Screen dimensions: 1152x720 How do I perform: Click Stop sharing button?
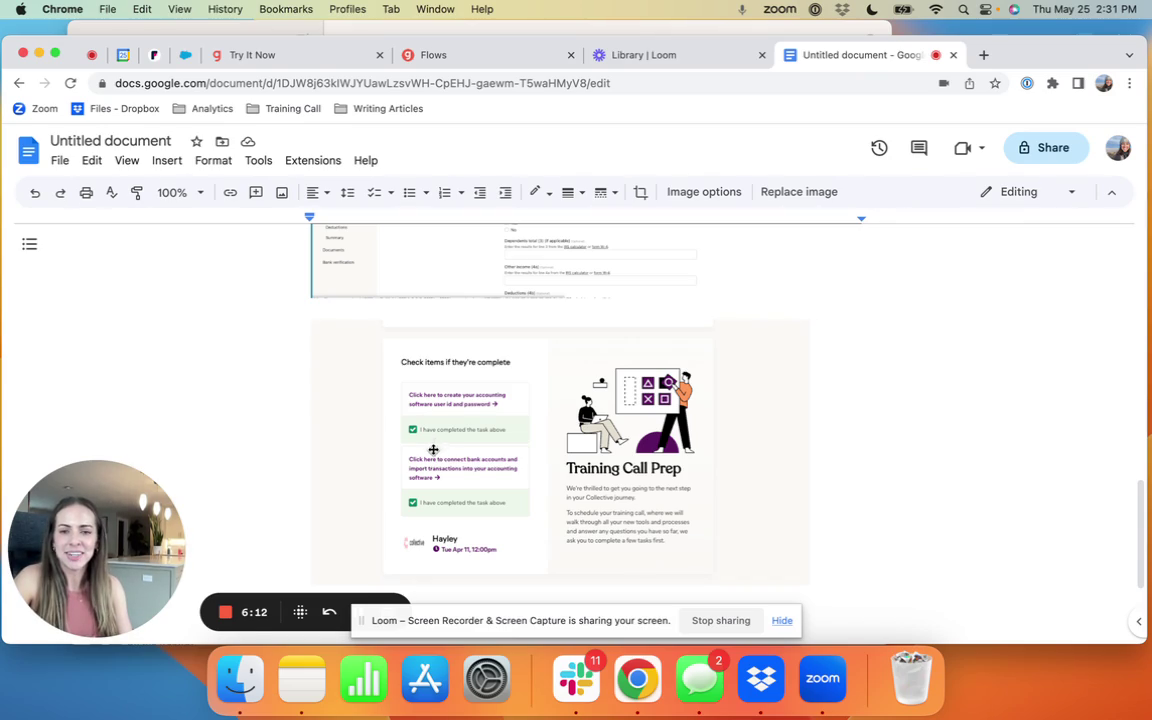pos(721,621)
